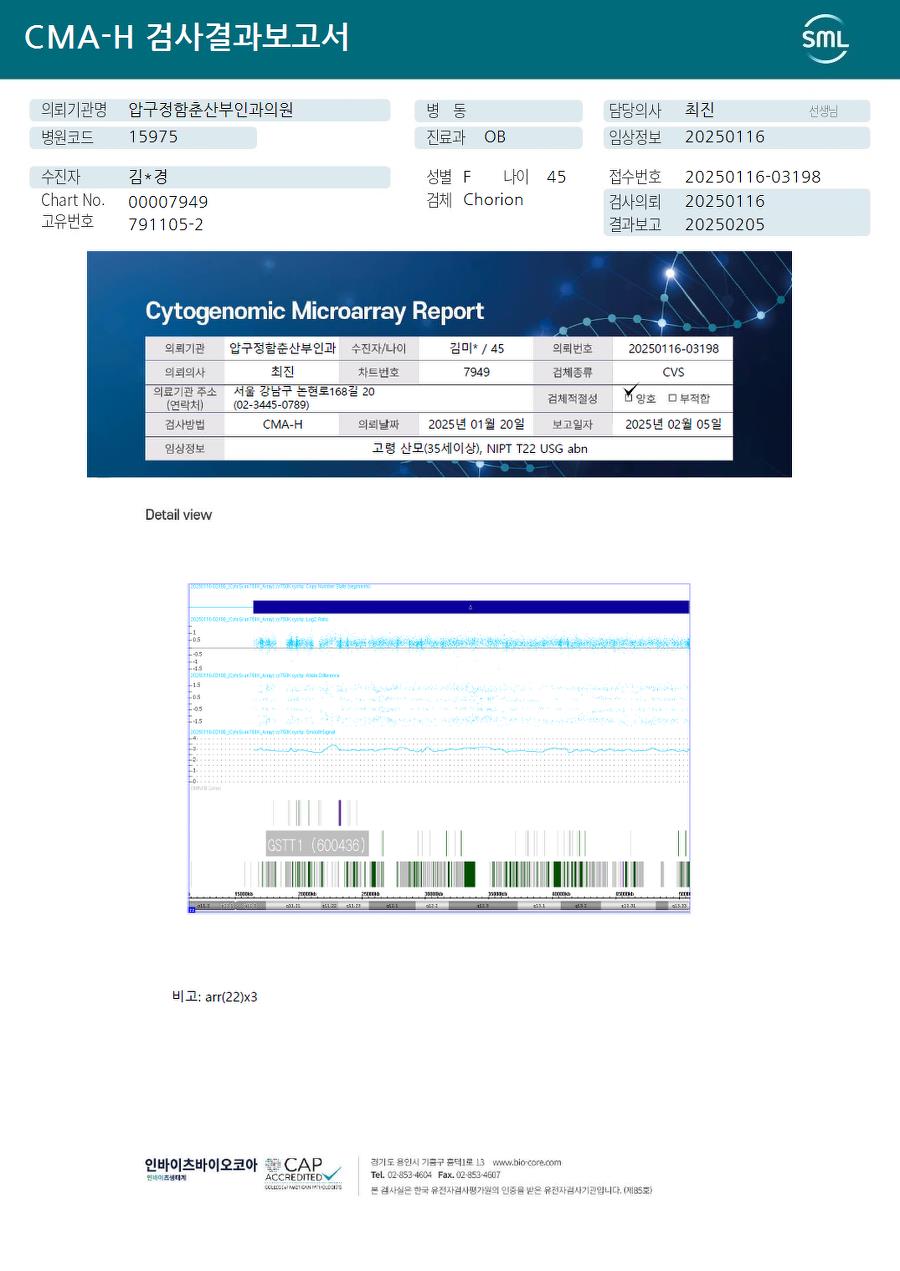The height and width of the screenshot is (1271, 900).
Task: Click the 인바이츠바이오코아 company logo
Action: coord(201,1169)
